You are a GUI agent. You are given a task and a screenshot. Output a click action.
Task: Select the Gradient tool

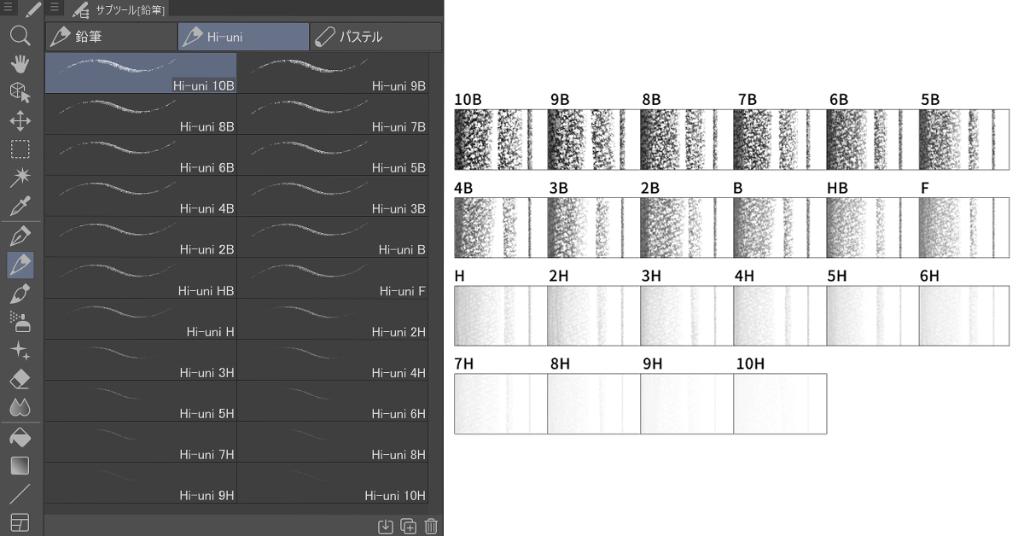click(20, 466)
